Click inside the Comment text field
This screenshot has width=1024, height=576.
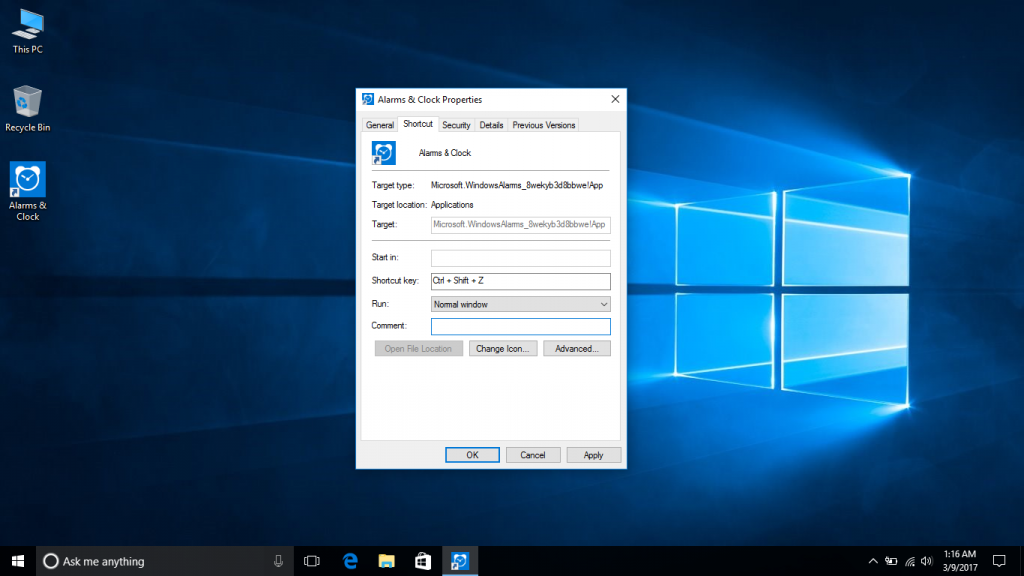[x=520, y=326]
